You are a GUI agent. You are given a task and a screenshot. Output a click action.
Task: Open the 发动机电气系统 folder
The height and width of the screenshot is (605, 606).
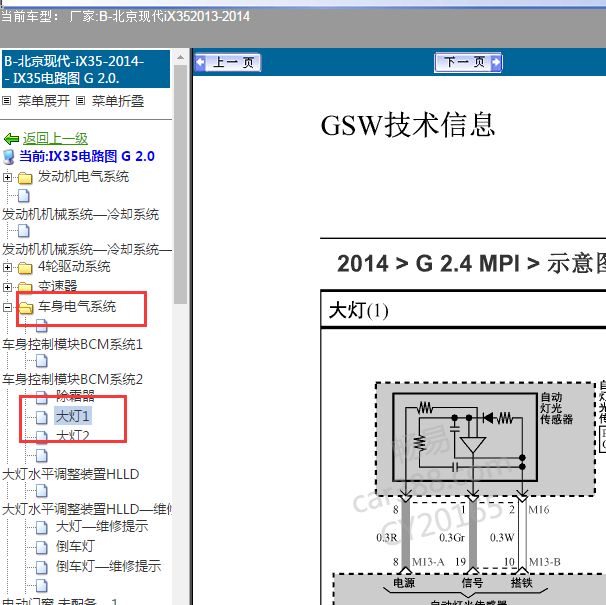coord(83,177)
